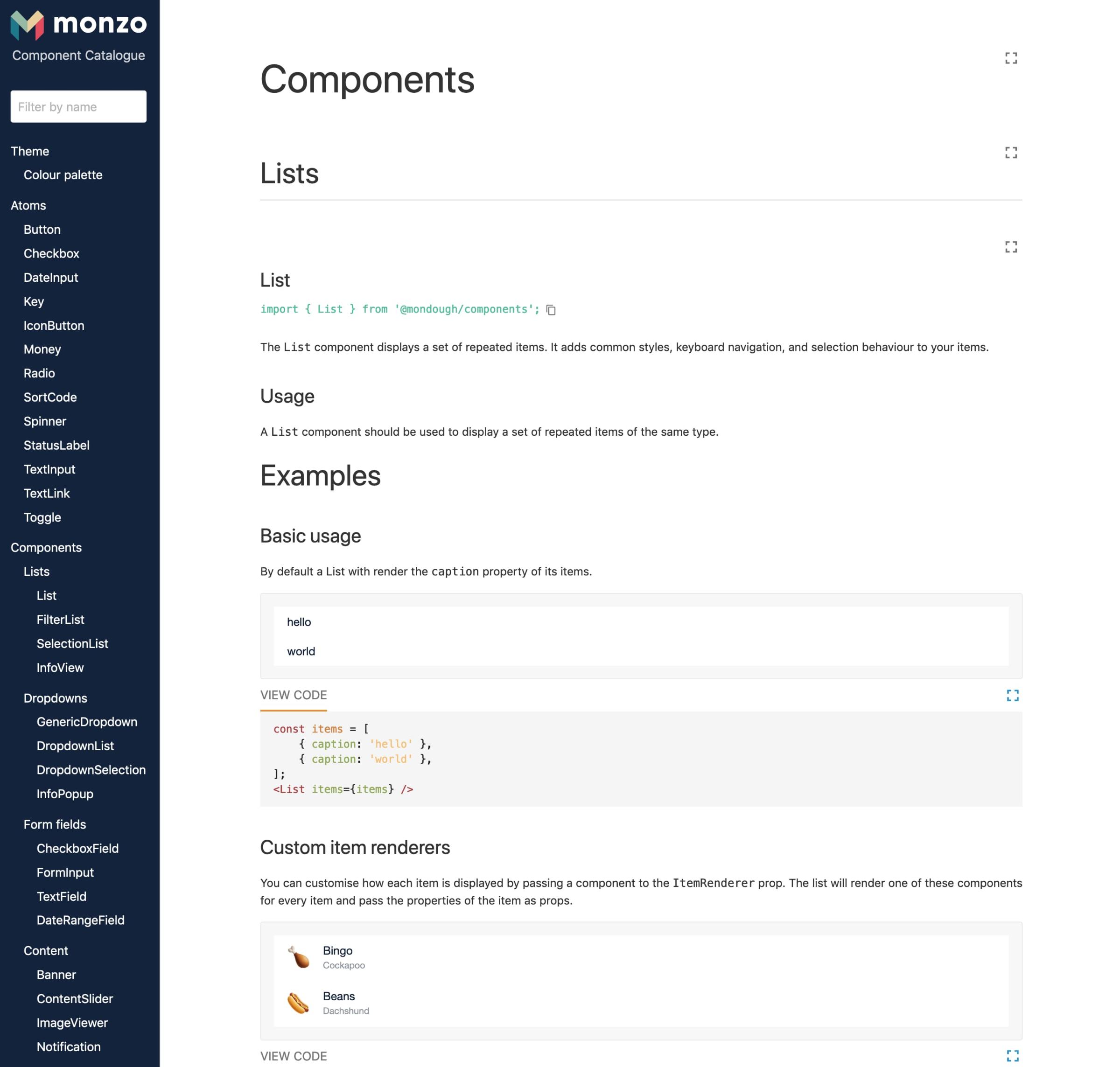
Task: Go to the Dropdowns section
Action: coord(55,698)
